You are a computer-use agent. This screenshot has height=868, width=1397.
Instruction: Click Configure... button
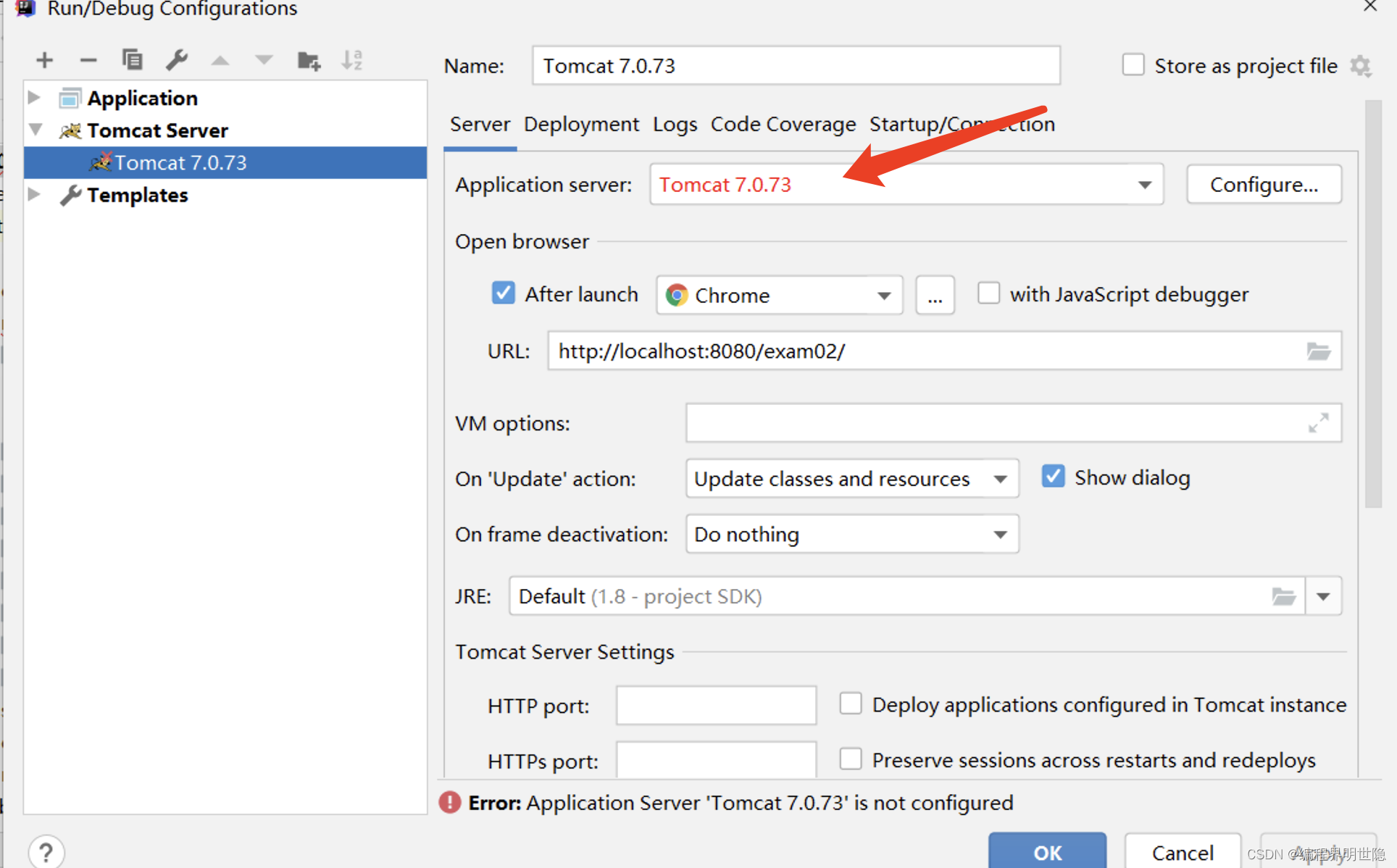1264,185
